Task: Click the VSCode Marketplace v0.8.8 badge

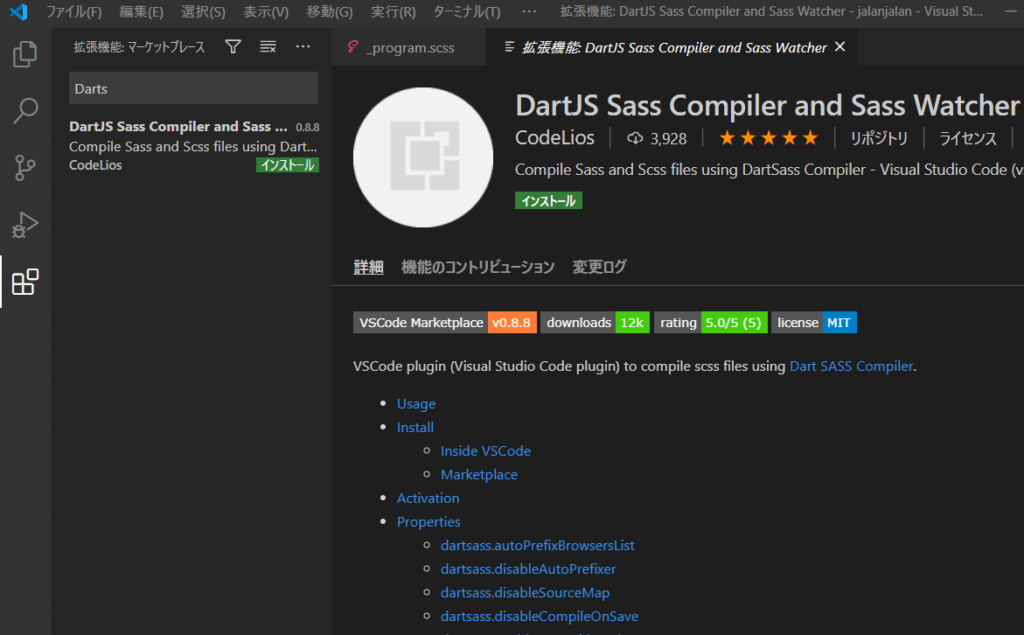Action: point(445,323)
